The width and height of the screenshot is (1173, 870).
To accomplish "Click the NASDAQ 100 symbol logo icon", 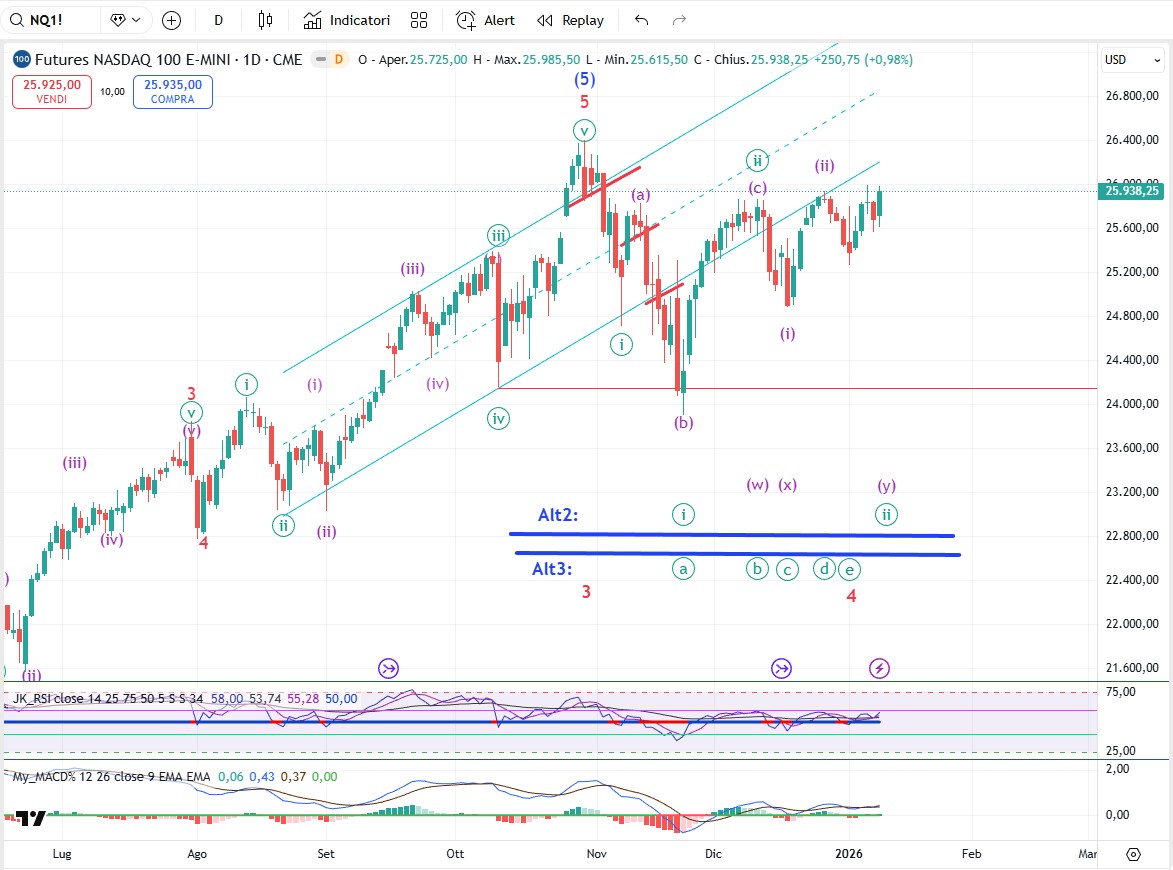I will pyautogui.click(x=22, y=59).
